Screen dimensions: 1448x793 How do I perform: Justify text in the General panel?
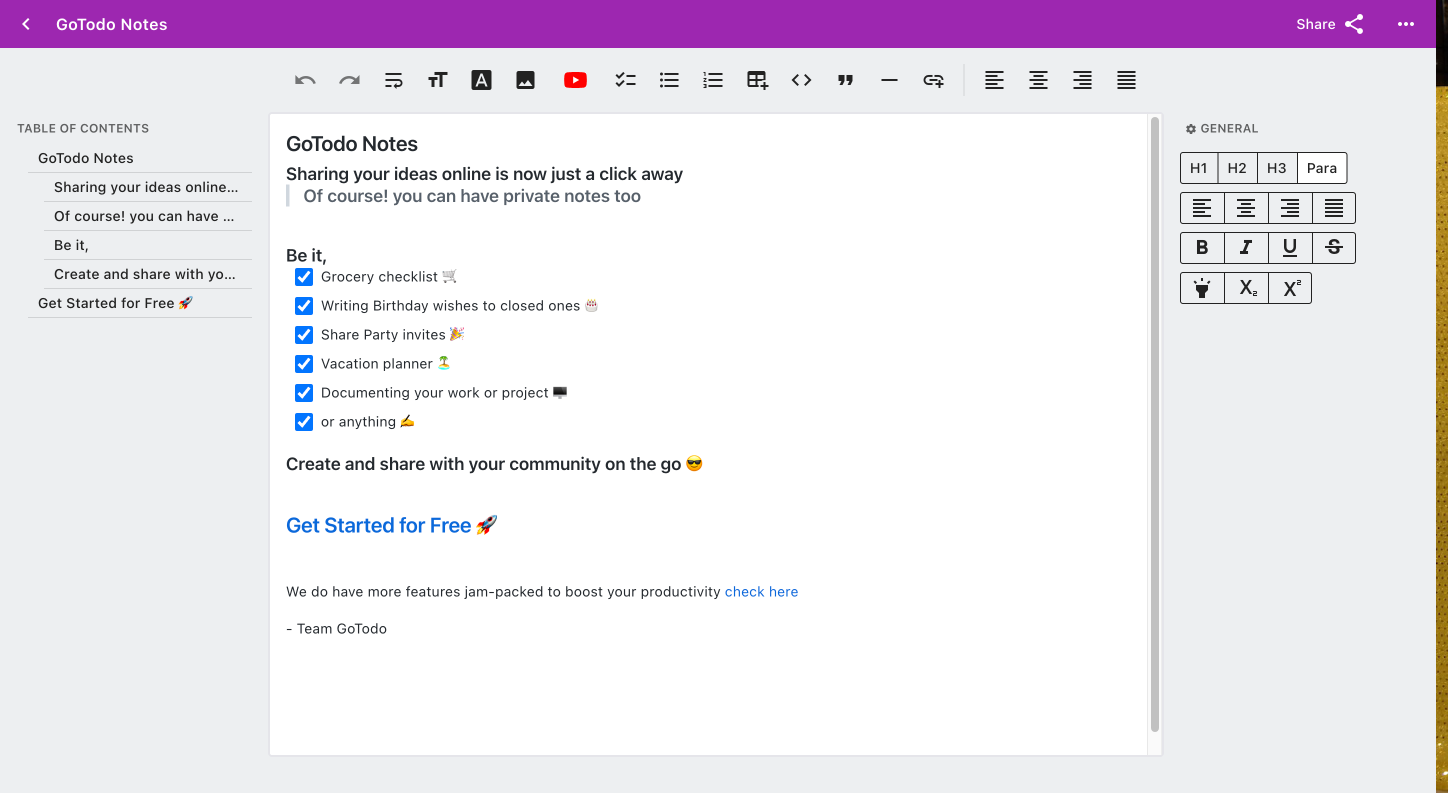click(1334, 208)
